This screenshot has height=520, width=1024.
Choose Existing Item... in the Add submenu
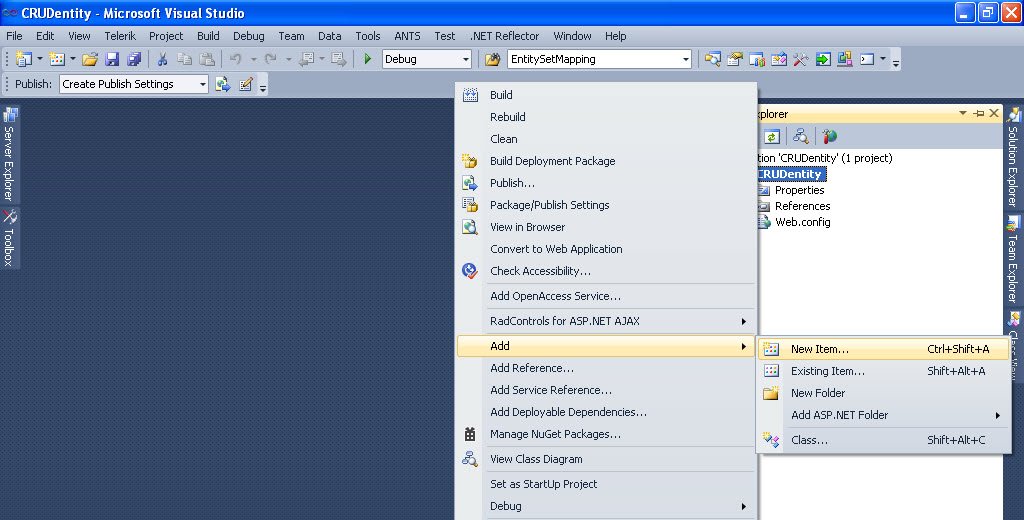(x=884, y=371)
